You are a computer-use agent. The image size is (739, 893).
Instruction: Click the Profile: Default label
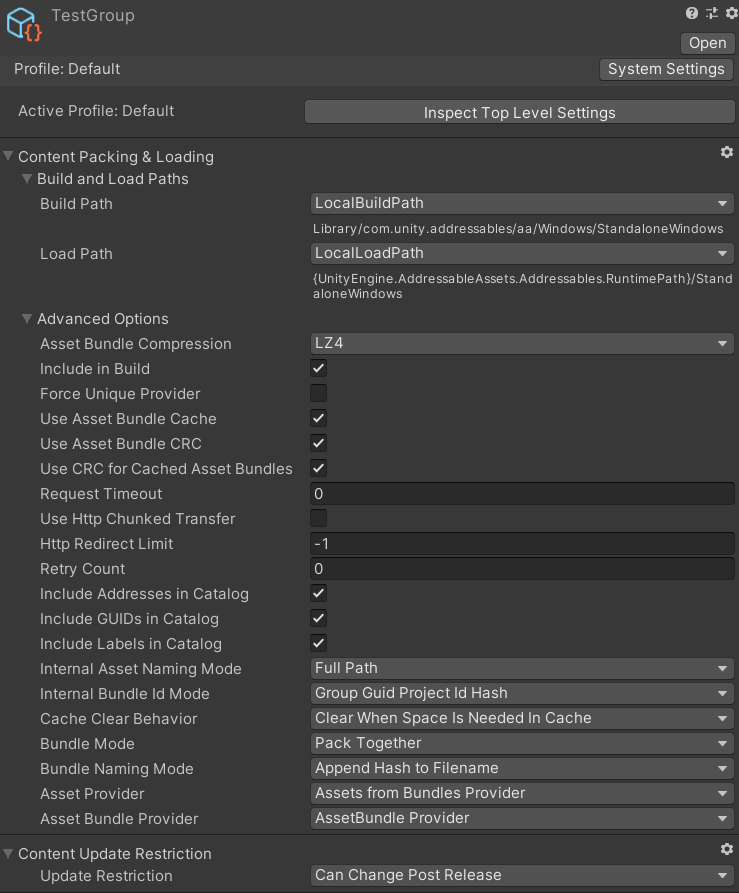point(66,69)
